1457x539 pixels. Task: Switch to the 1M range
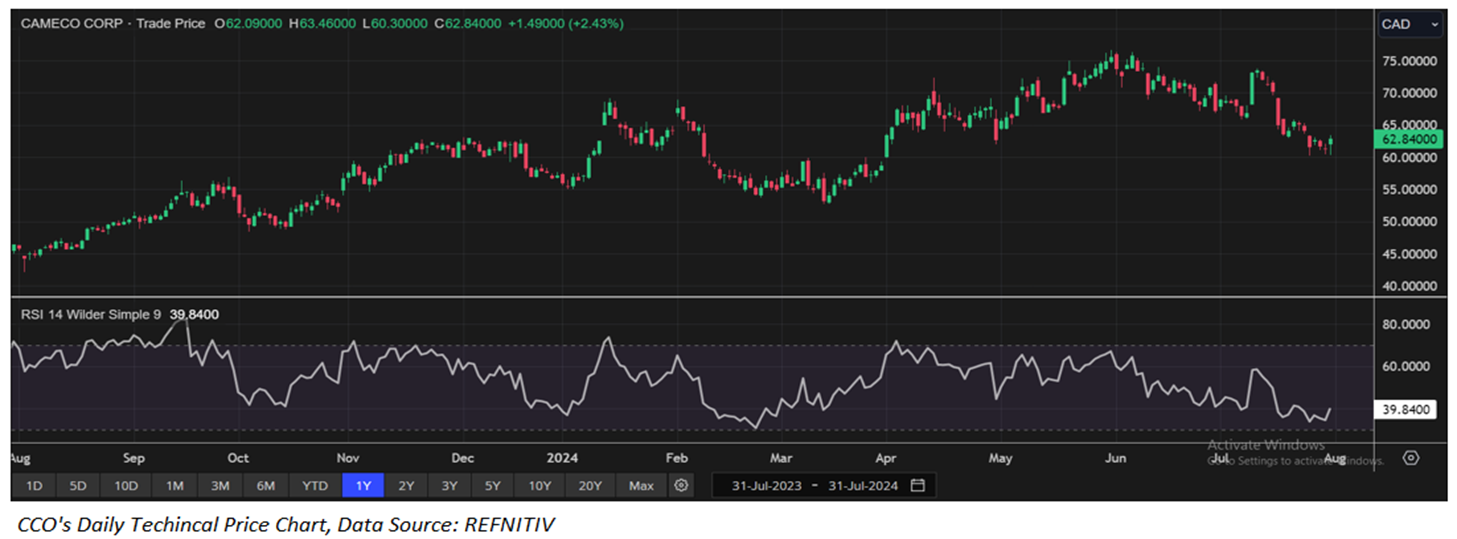coord(174,486)
